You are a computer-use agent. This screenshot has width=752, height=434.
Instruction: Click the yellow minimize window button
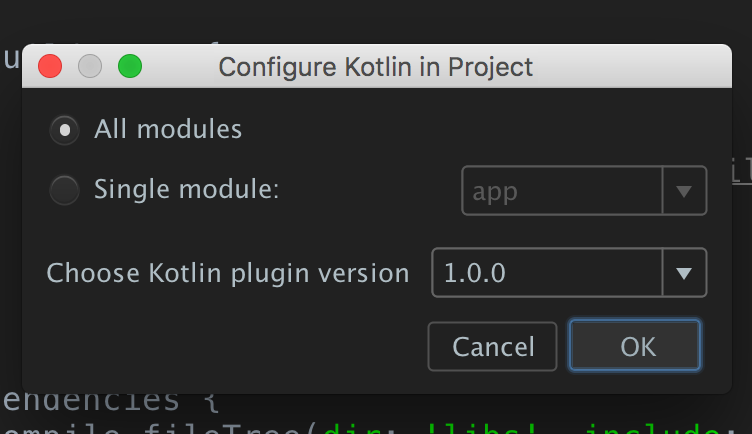tap(90, 67)
